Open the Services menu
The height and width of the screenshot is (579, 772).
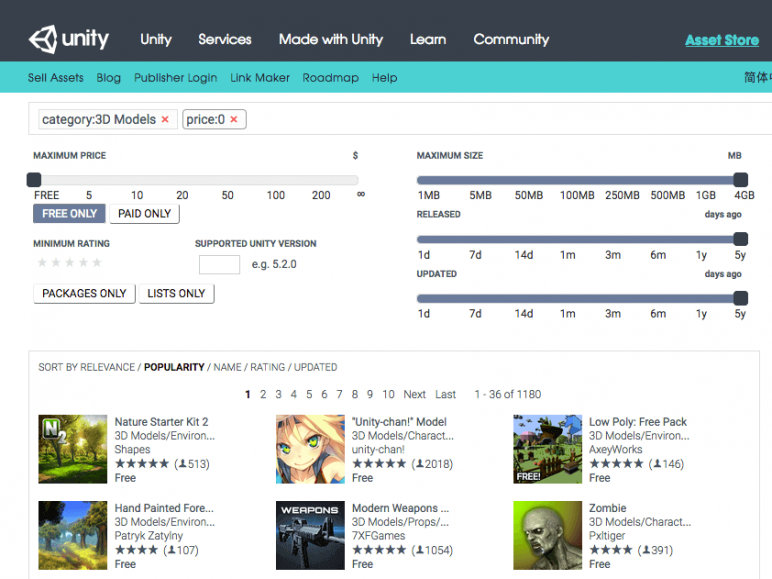[225, 39]
